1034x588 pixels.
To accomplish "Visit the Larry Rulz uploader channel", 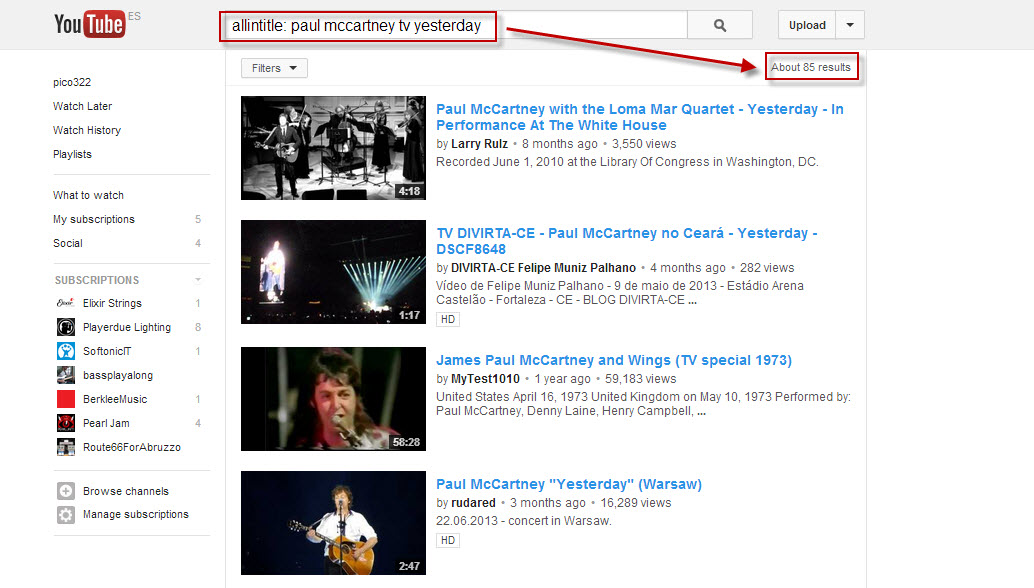I will (x=479, y=144).
